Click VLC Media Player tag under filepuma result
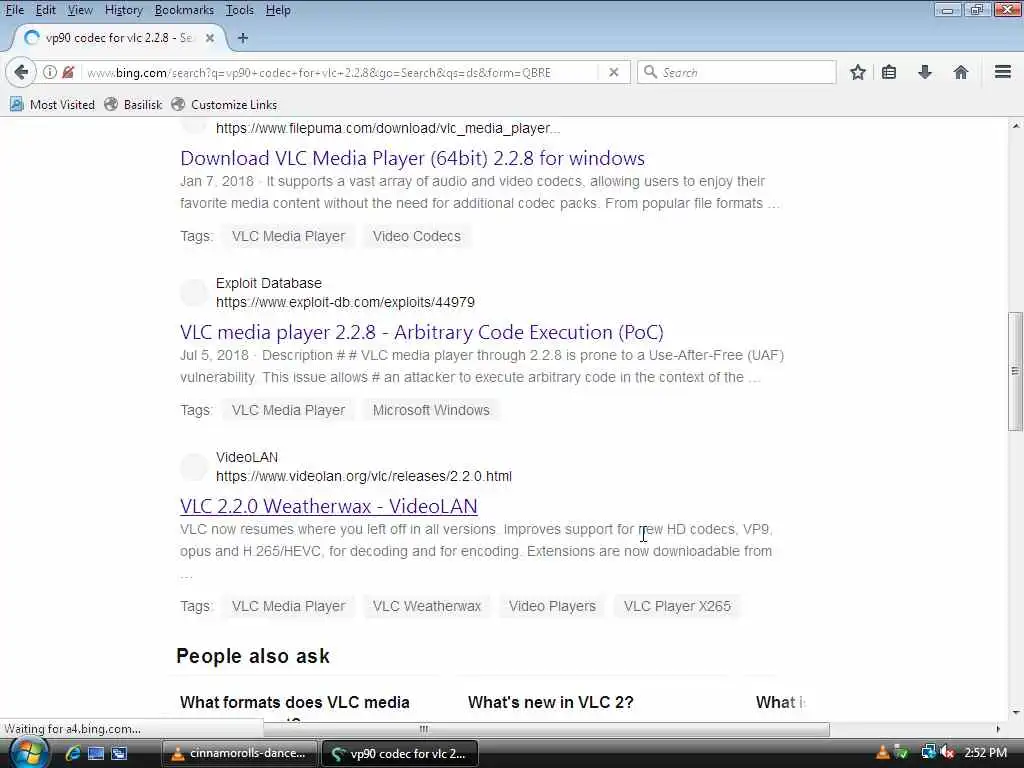This screenshot has height=768, width=1024. tap(289, 236)
